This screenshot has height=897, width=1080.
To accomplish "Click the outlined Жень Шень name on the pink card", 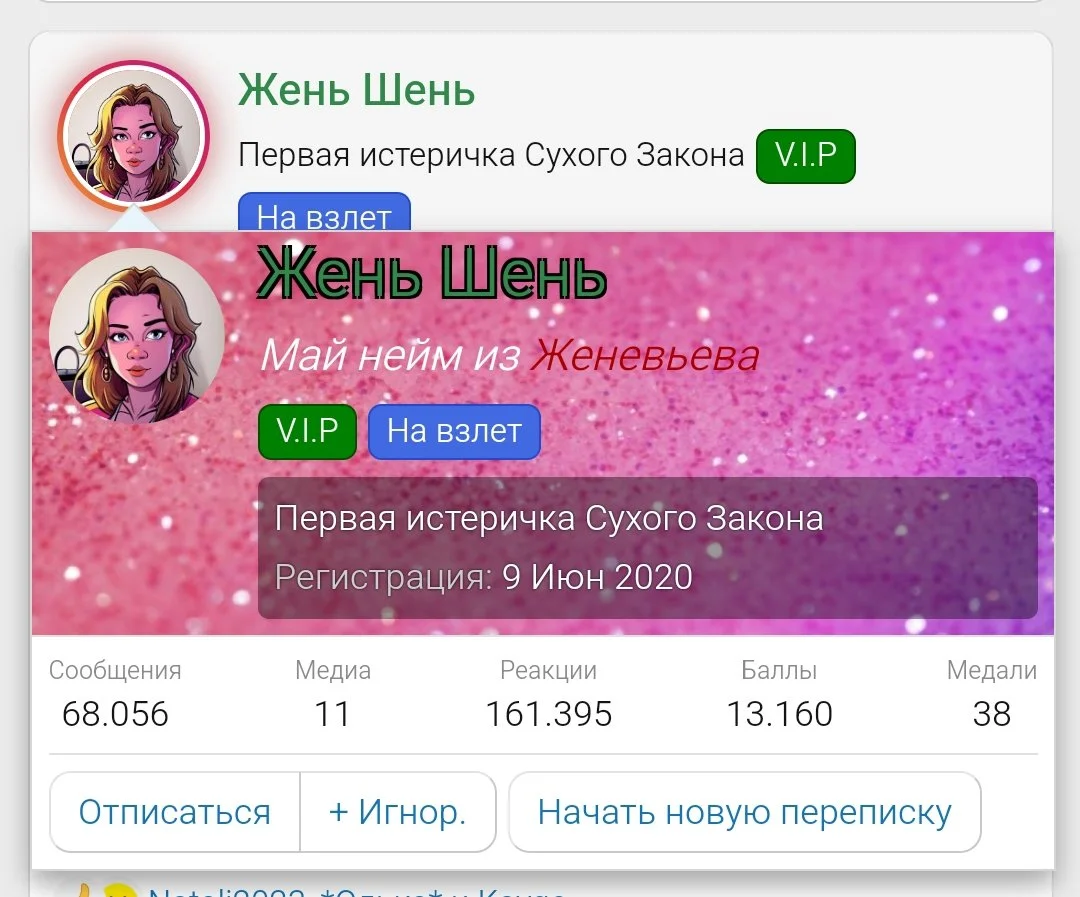I will click(x=432, y=274).
